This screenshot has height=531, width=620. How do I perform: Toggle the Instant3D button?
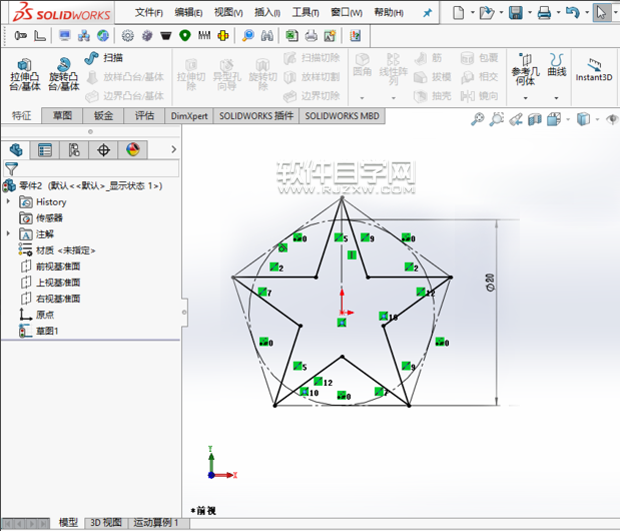(593, 70)
